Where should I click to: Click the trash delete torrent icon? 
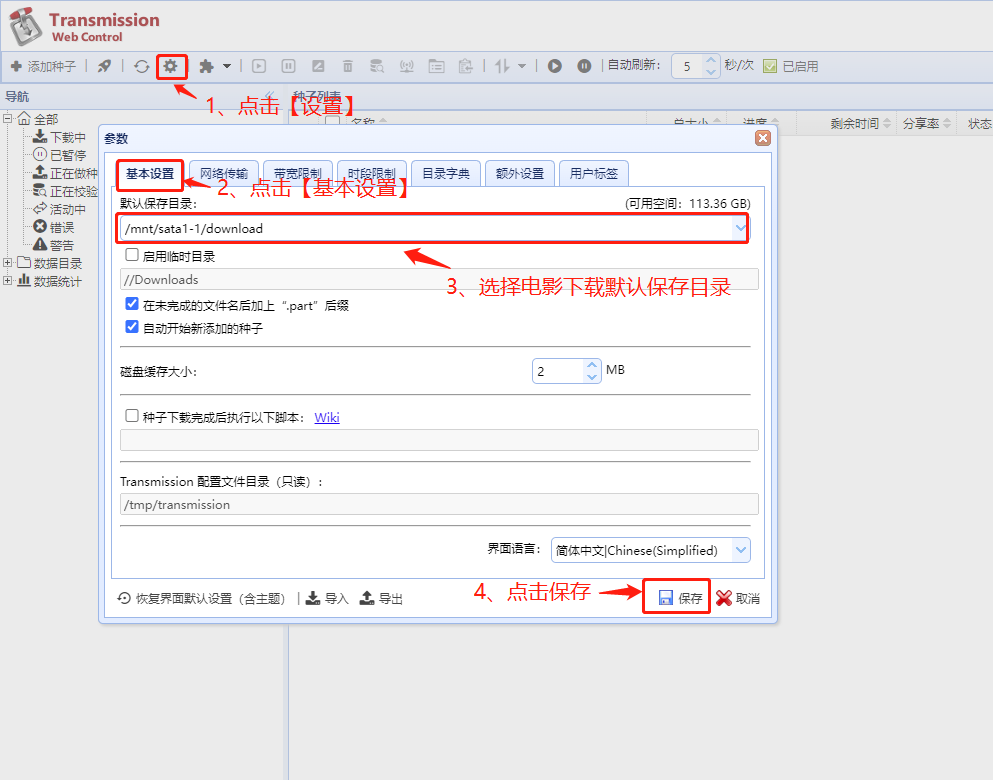pos(348,66)
